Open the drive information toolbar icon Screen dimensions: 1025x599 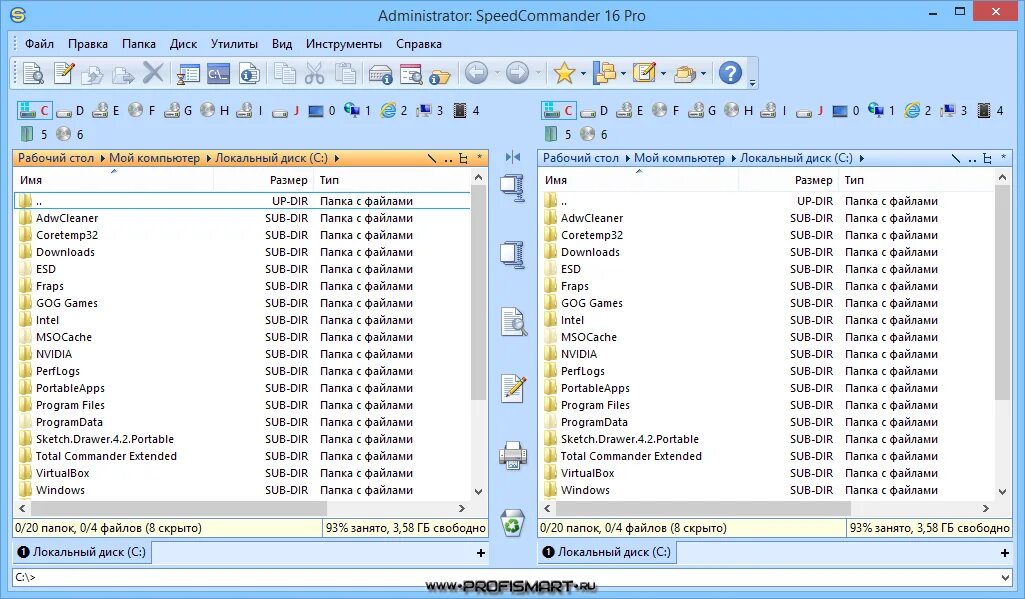pyautogui.click(x=380, y=75)
